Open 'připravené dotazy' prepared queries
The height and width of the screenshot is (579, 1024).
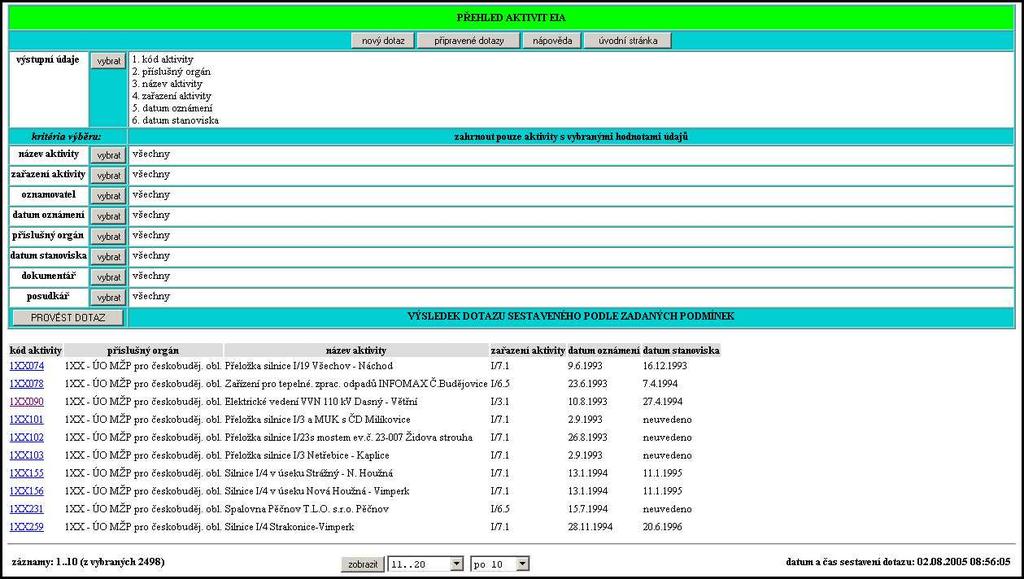click(469, 40)
